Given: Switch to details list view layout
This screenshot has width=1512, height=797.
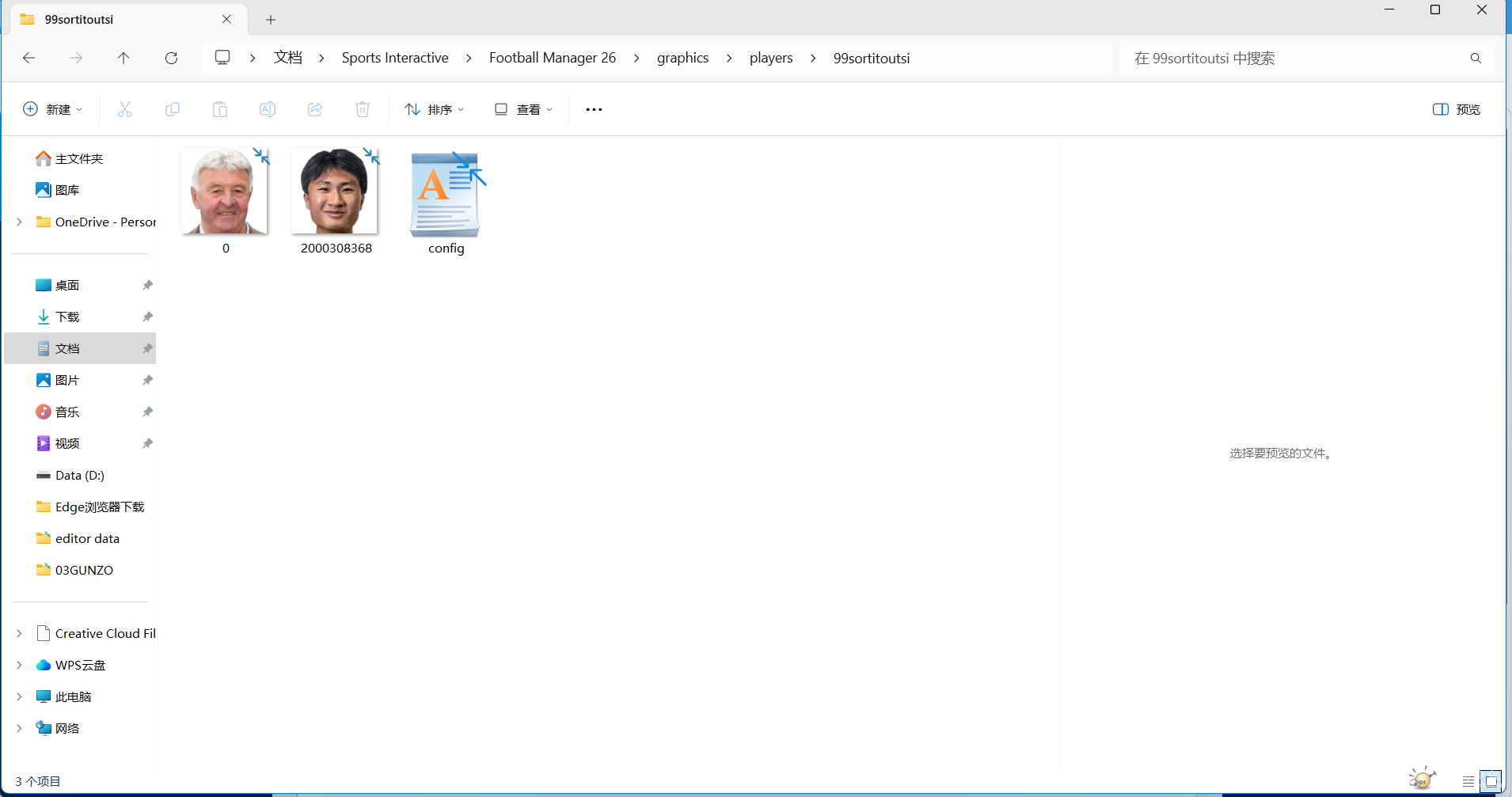Looking at the screenshot, I should click(x=1468, y=781).
